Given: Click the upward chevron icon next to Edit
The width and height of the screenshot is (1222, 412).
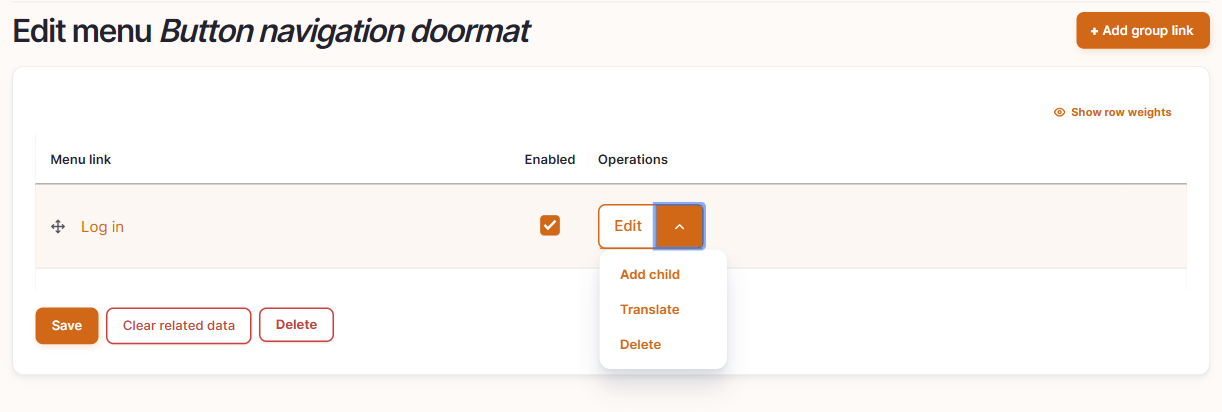Looking at the screenshot, I should pos(680,226).
